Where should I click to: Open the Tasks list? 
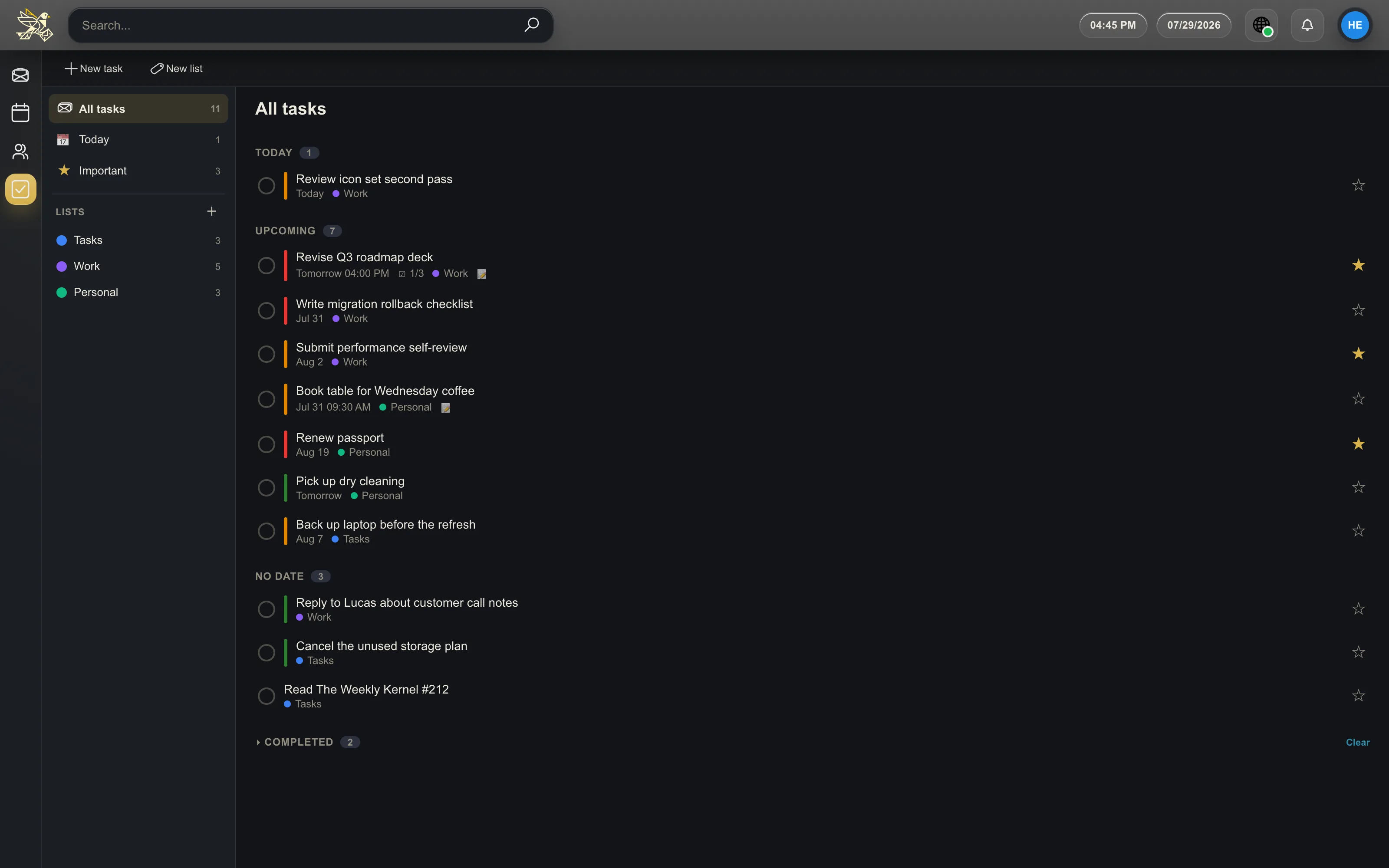coord(138,240)
